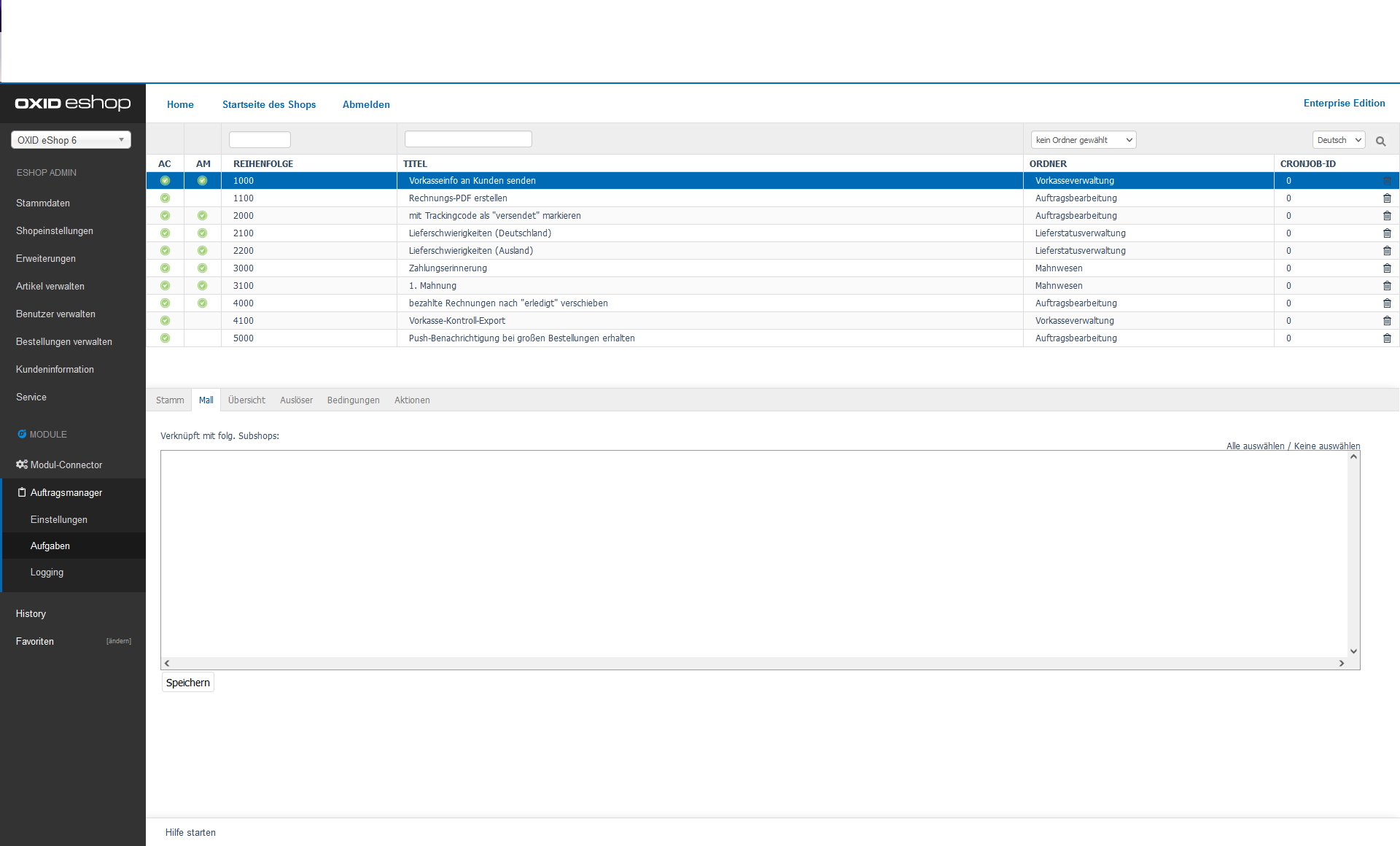Viewport: 1400px width, 846px height.
Task: Click the trash icon for the Push-Benachrichtigung row
Action: click(x=1387, y=338)
